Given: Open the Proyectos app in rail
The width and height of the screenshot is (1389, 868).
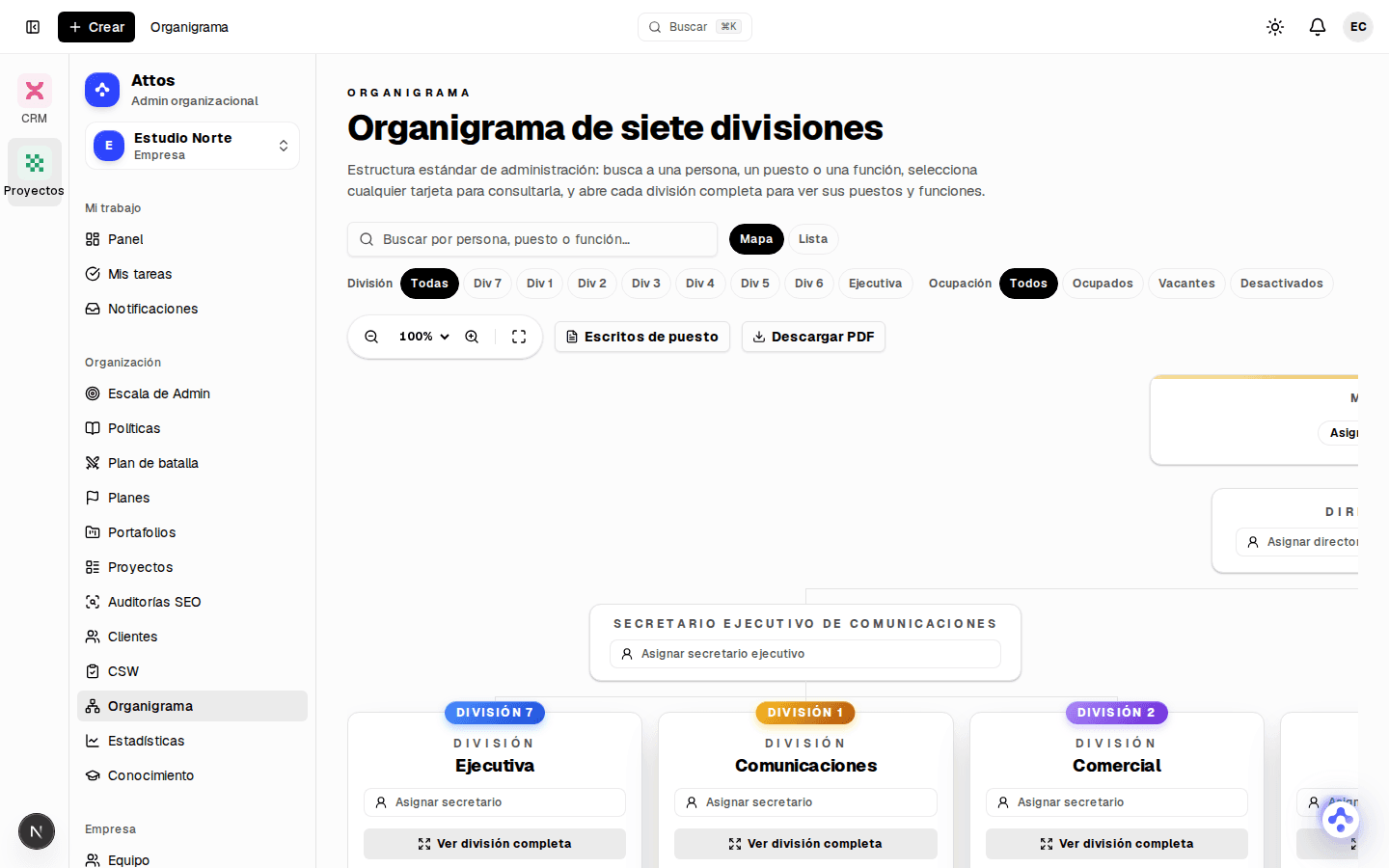Looking at the screenshot, I should tap(35, 172).
